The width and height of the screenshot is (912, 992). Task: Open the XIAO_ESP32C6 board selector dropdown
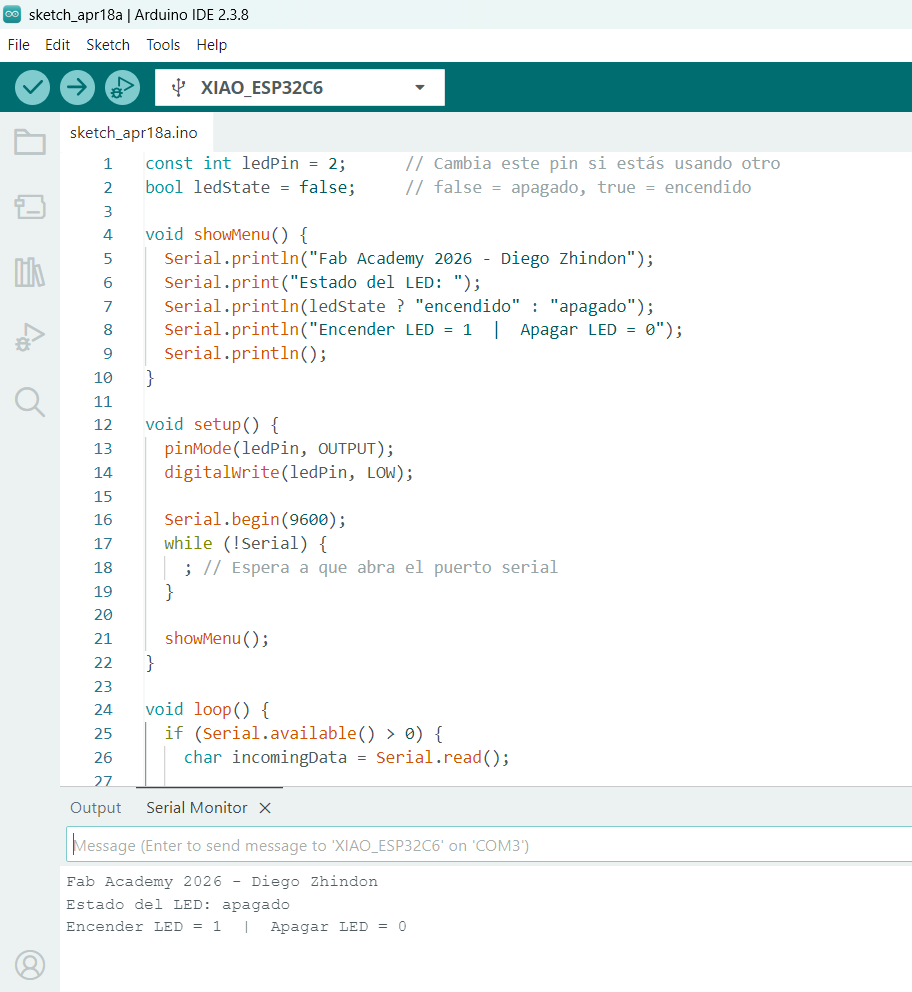pos(300,87)
